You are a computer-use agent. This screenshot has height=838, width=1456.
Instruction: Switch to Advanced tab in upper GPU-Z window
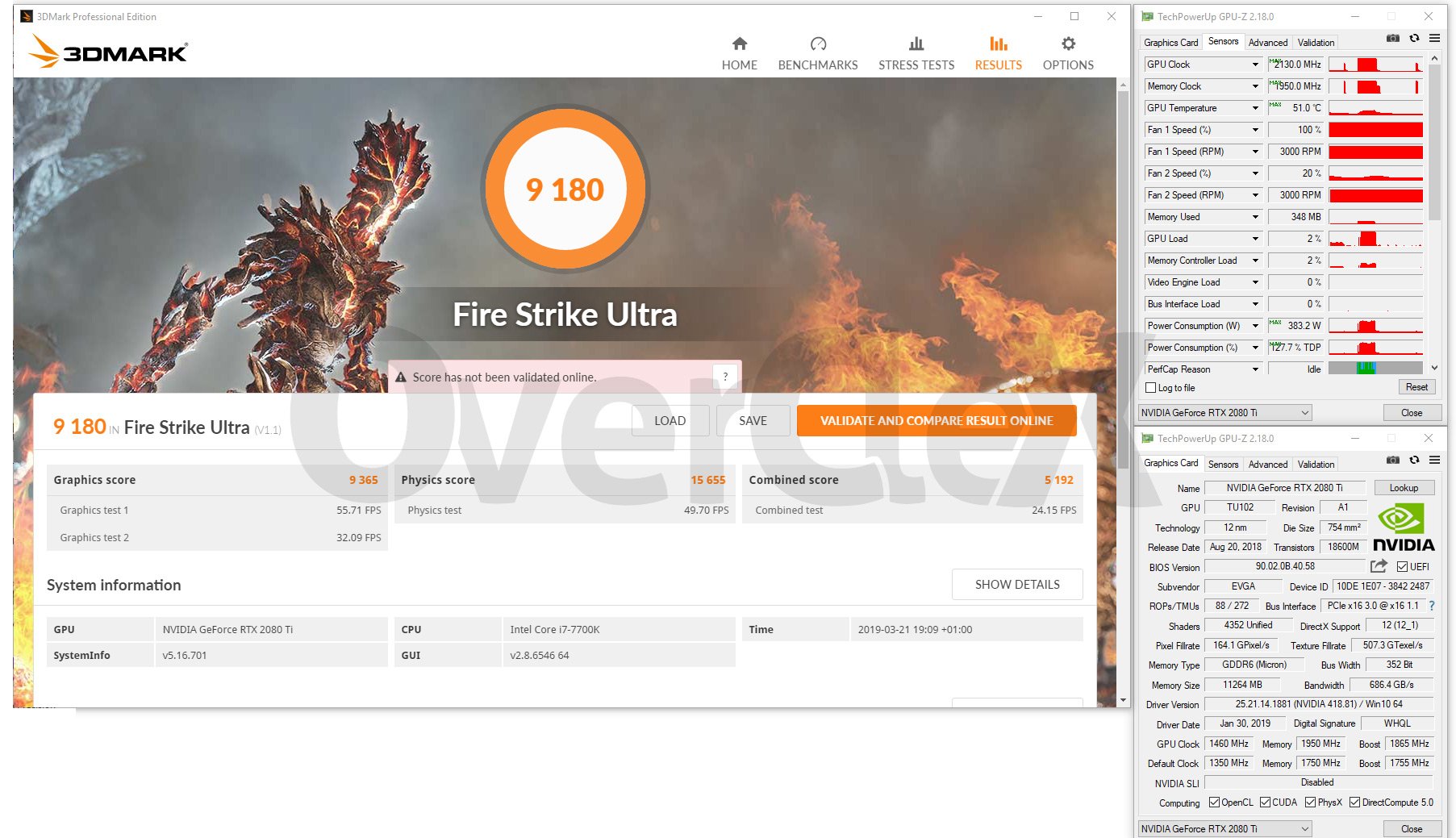[1268, 42]
